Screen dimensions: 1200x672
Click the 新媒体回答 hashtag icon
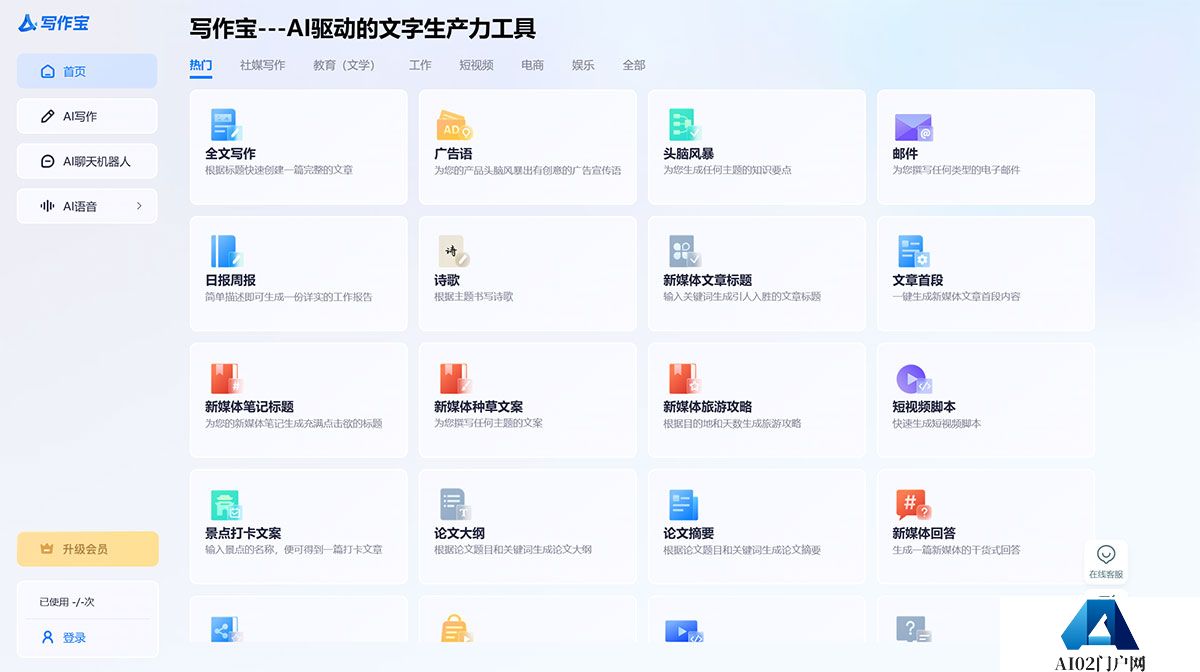tap(913, 504)
